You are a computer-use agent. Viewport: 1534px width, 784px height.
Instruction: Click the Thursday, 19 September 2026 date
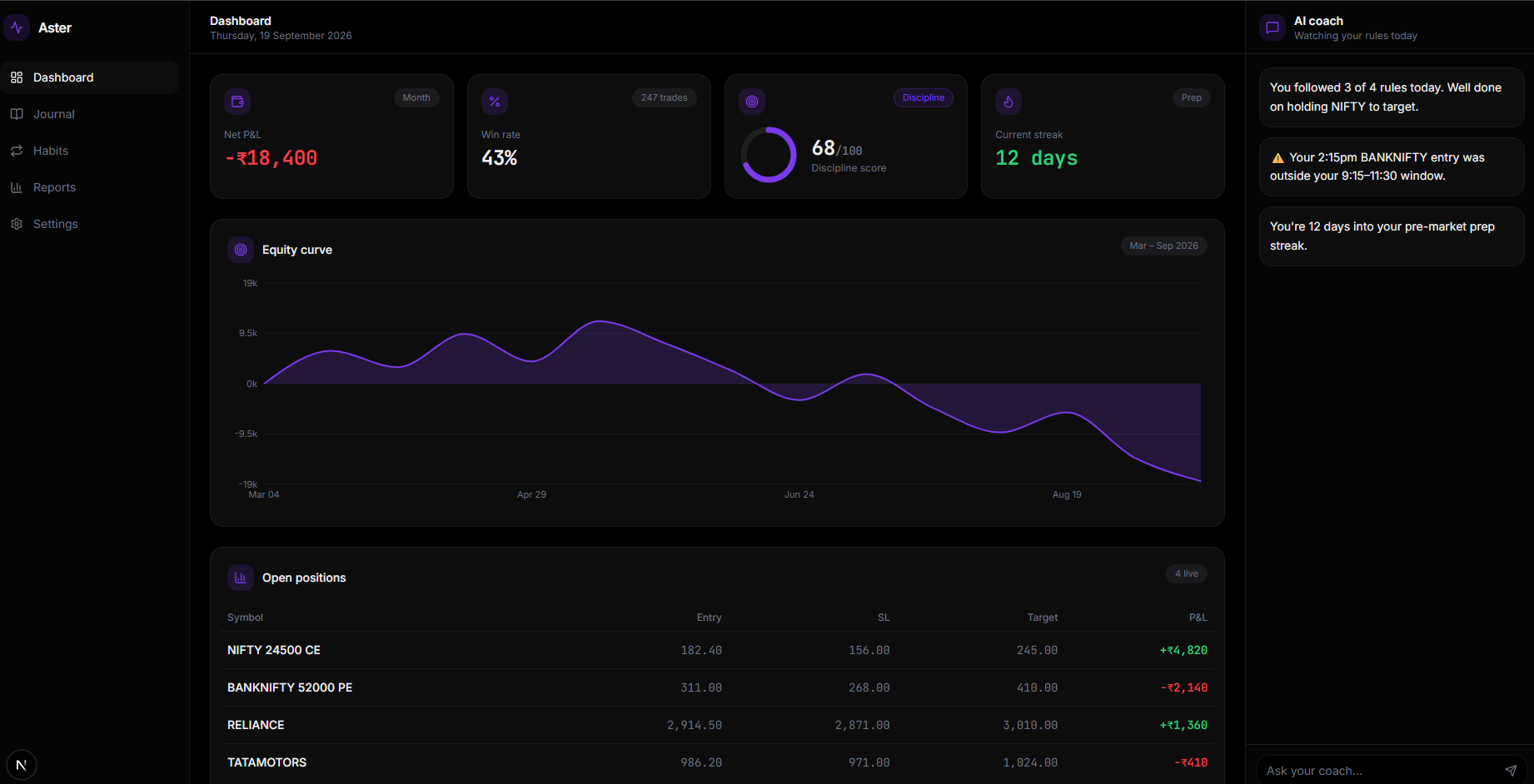(281, 36)
